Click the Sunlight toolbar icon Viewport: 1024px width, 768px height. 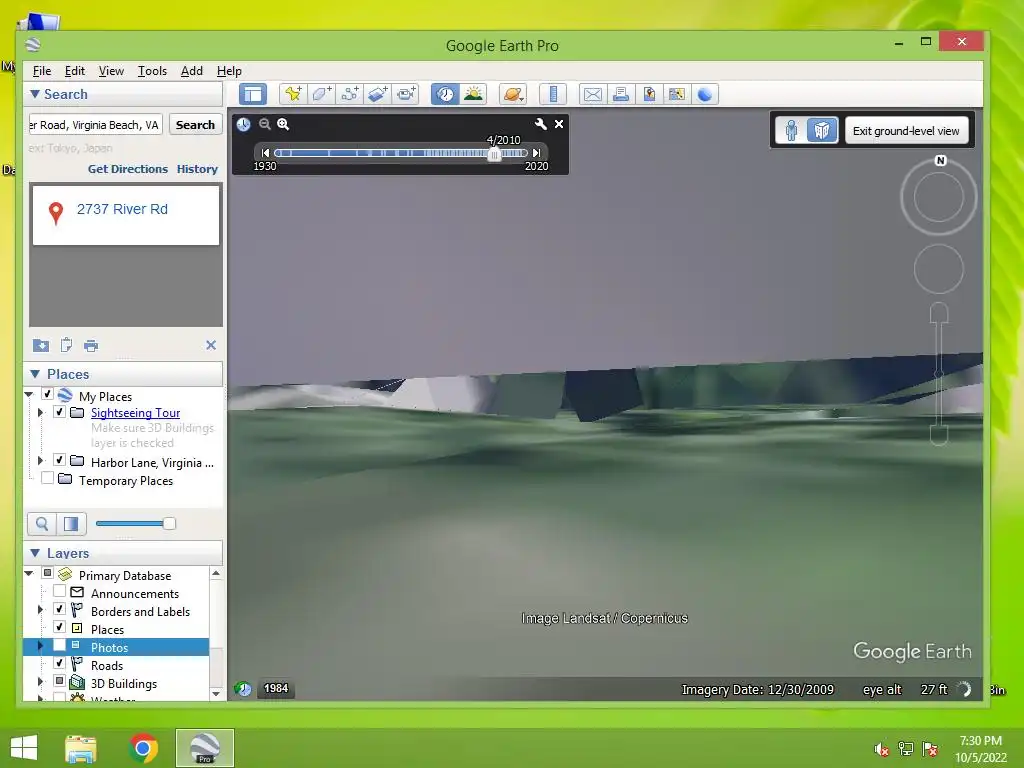pyautogui.click(x=473, y=94)
